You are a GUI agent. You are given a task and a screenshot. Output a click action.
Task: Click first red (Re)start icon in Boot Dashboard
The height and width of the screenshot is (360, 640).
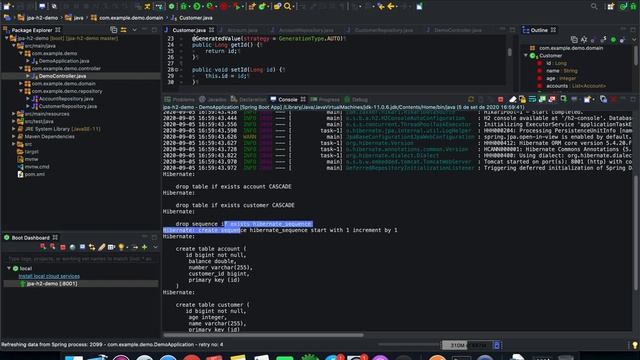click(43, 247)
